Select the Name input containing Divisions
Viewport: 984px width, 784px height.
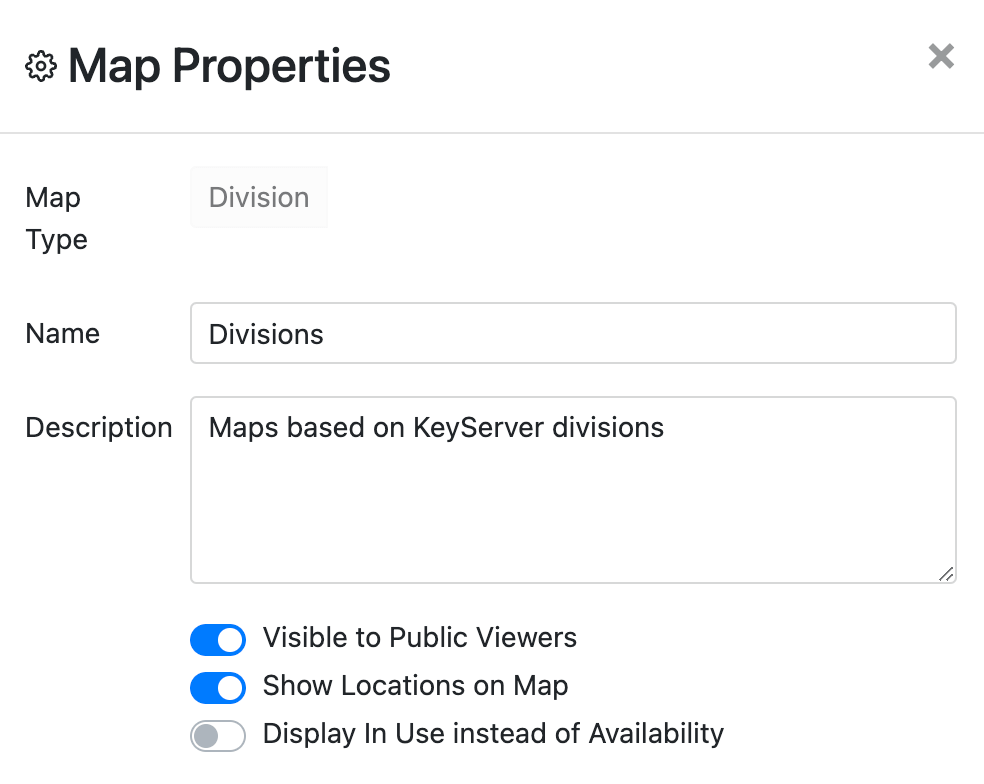pyautogui.click(x=573, y=333)
